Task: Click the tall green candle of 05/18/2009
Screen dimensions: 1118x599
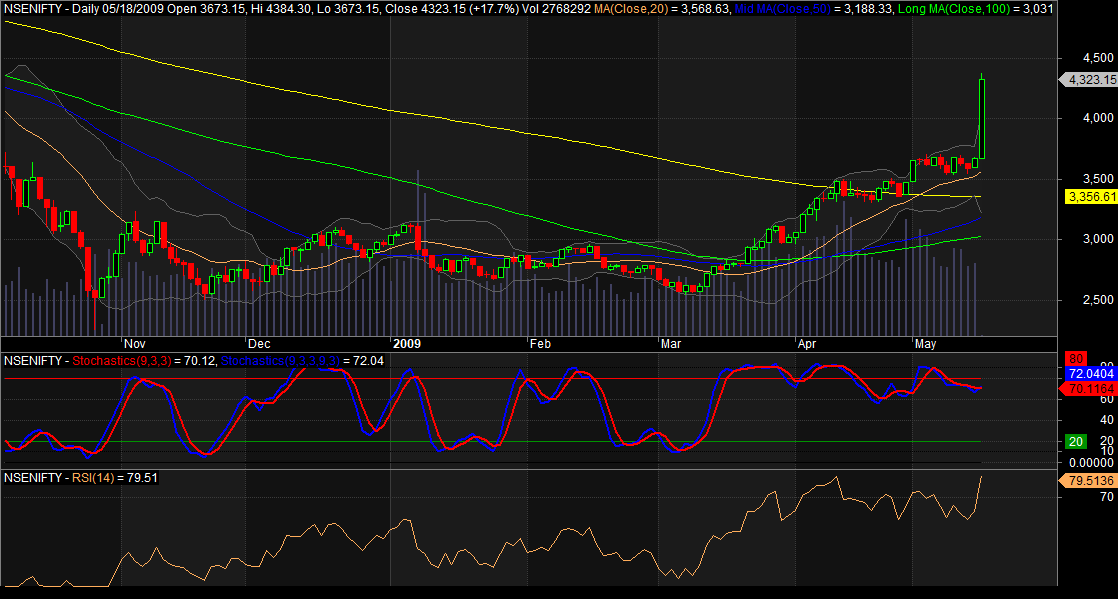Action: 982,118
